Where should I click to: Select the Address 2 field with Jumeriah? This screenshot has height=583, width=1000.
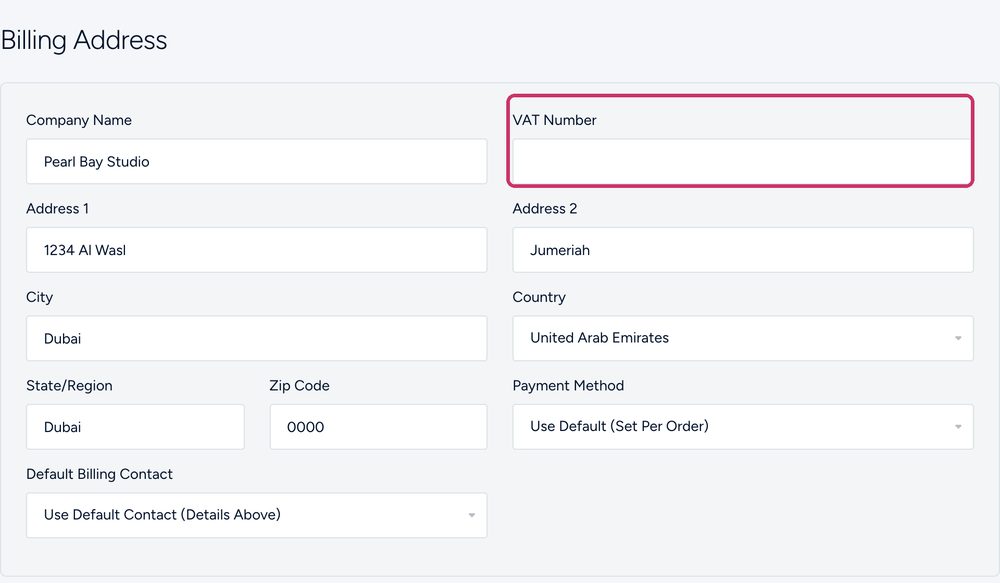(743, 250)
